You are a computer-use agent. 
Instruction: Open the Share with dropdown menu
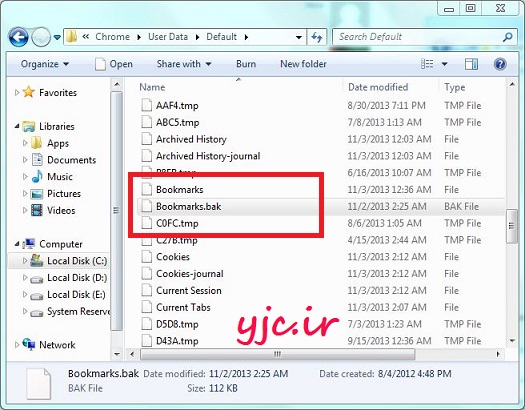coord(184,64)
